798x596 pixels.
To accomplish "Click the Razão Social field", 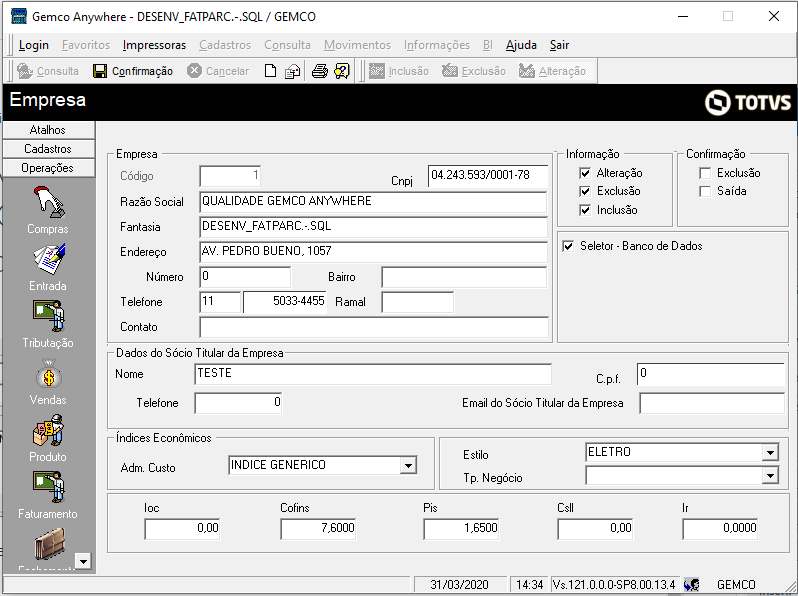I will (373, 202).
